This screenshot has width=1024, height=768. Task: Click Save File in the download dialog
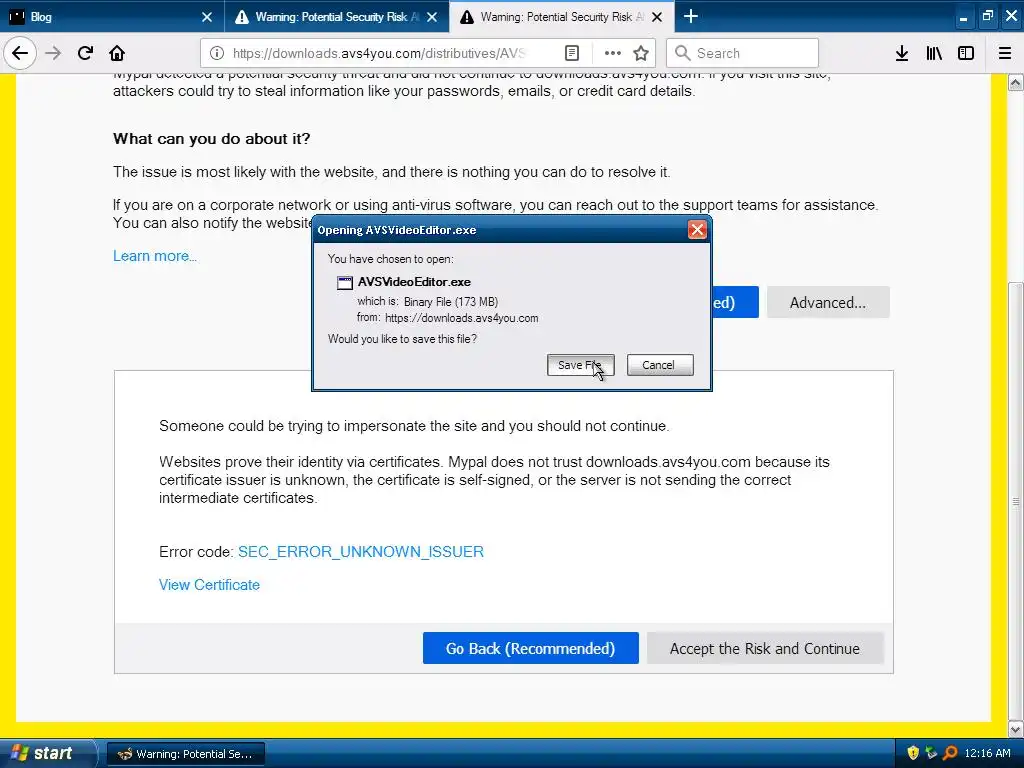coord(581,365)
